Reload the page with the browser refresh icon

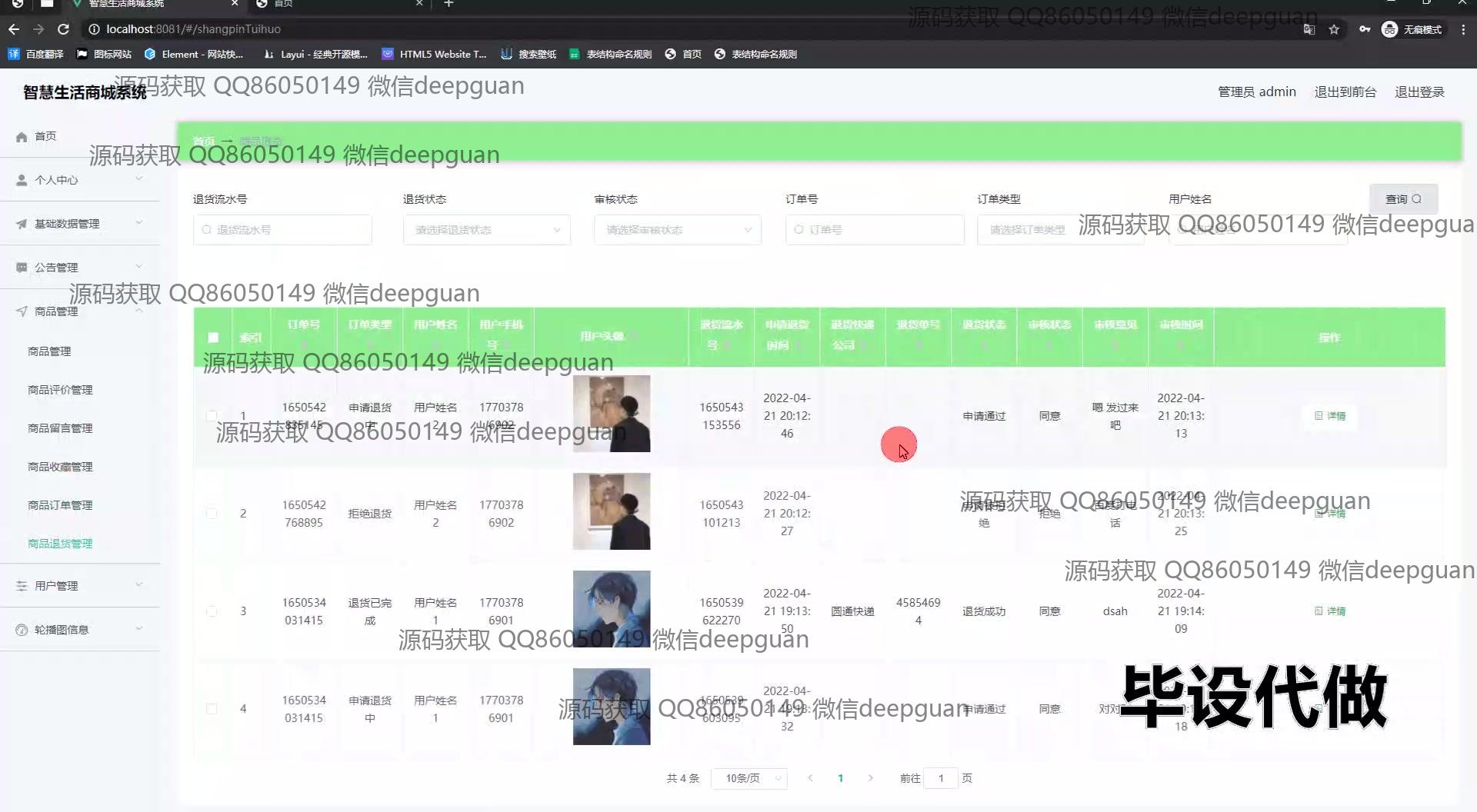(x=63, y=29)
